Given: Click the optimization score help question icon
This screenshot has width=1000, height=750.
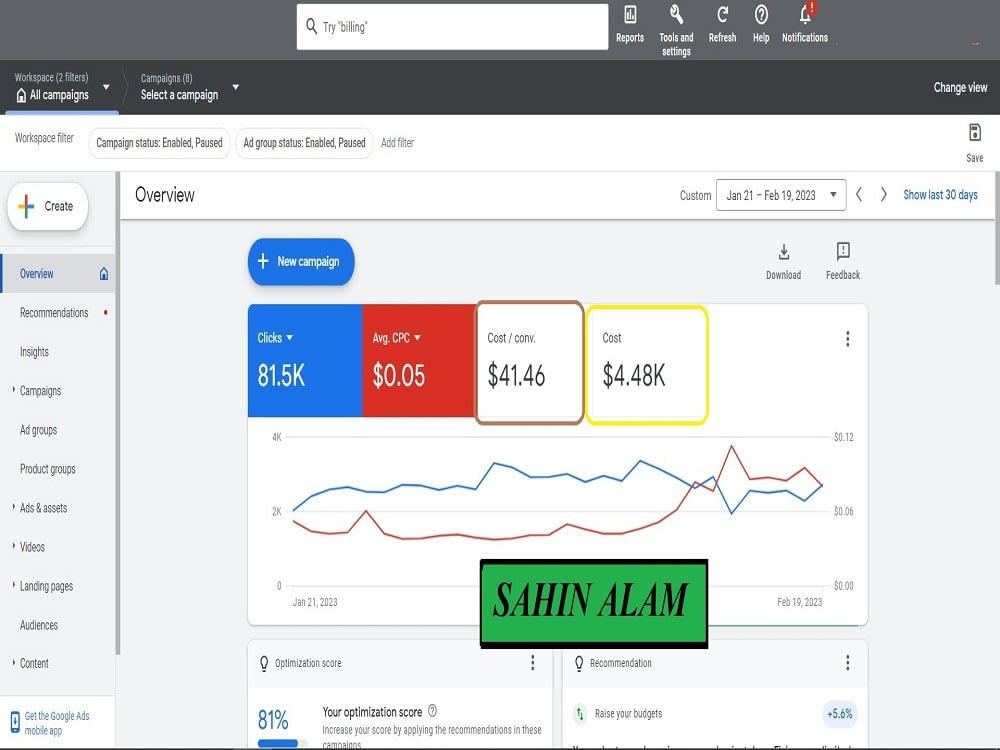Looking at the screenshot, I should (432, 710).
